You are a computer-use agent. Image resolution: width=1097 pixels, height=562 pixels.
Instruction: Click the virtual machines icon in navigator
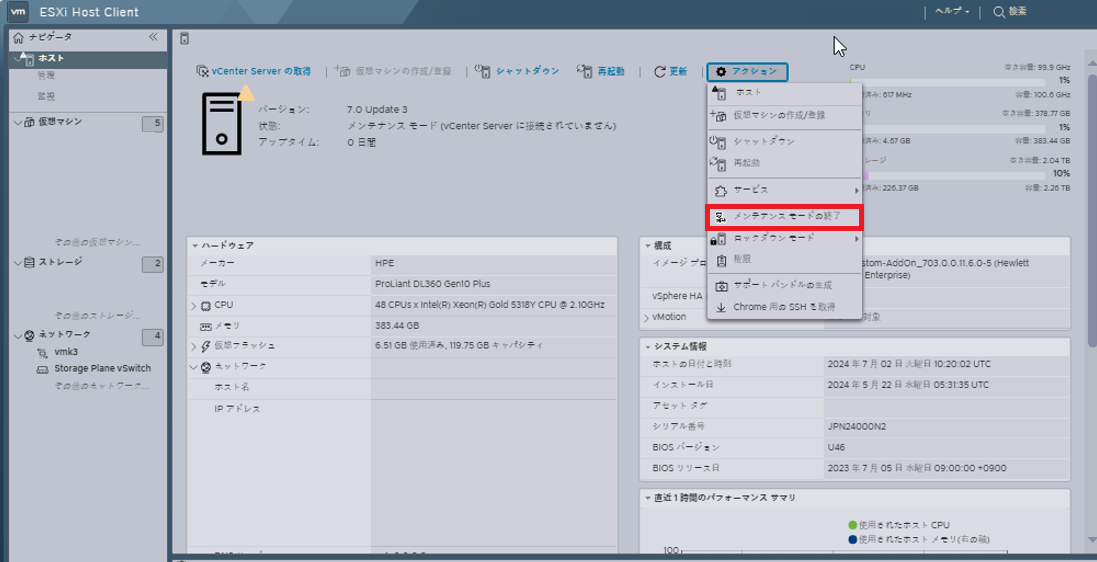pos(29,122)
